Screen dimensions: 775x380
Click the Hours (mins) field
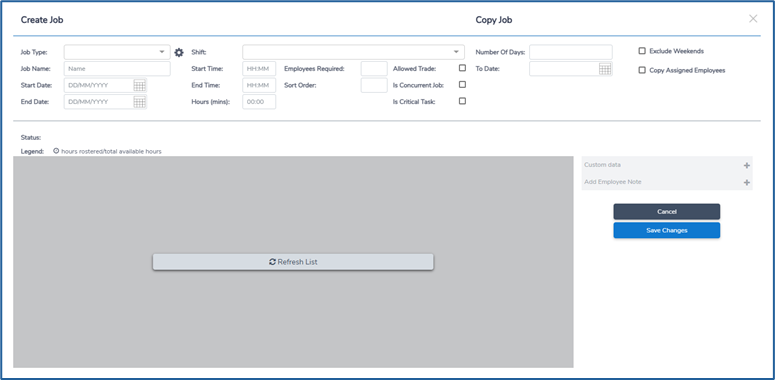pos(259,102)
